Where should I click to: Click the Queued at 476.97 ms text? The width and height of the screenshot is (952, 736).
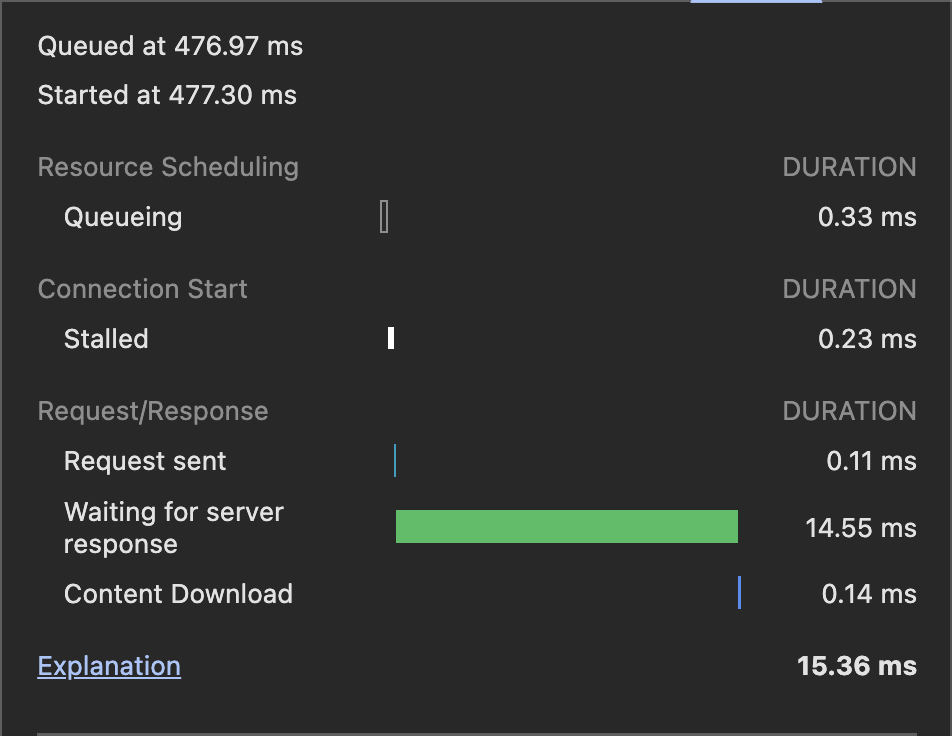tap(170, 46)
